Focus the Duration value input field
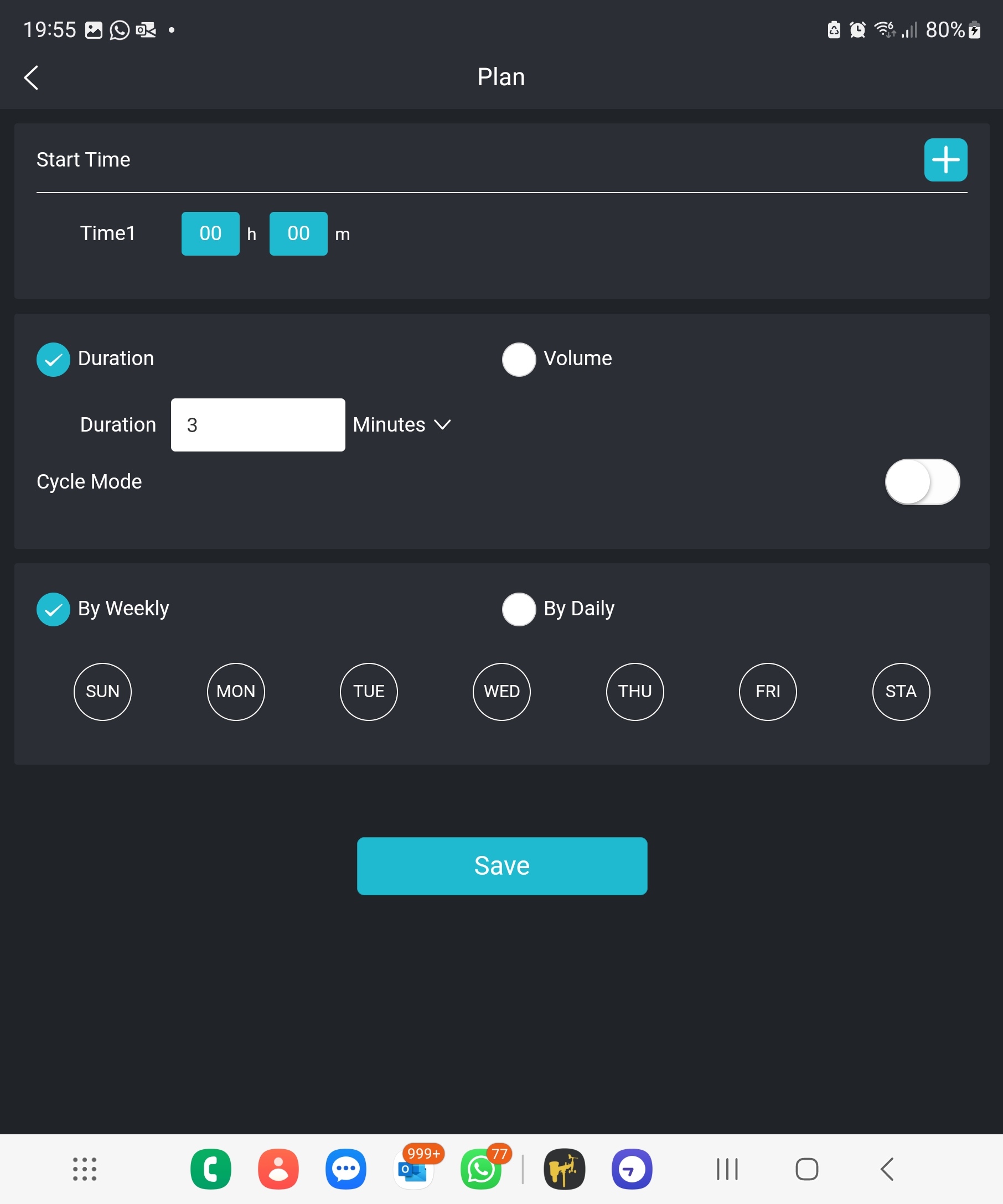 tap(257, 425)
